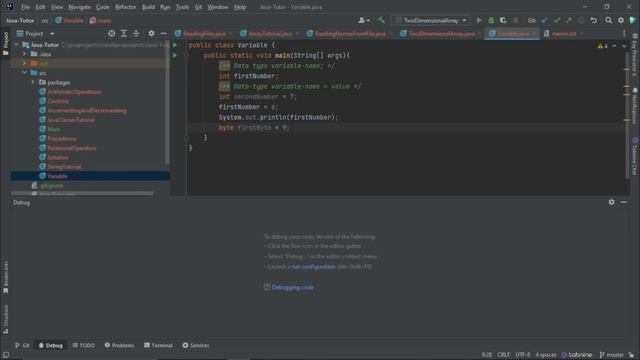Toggle the Bookmarks side tool window
This screenshot has width=640, height=360.
click(5, 278)
